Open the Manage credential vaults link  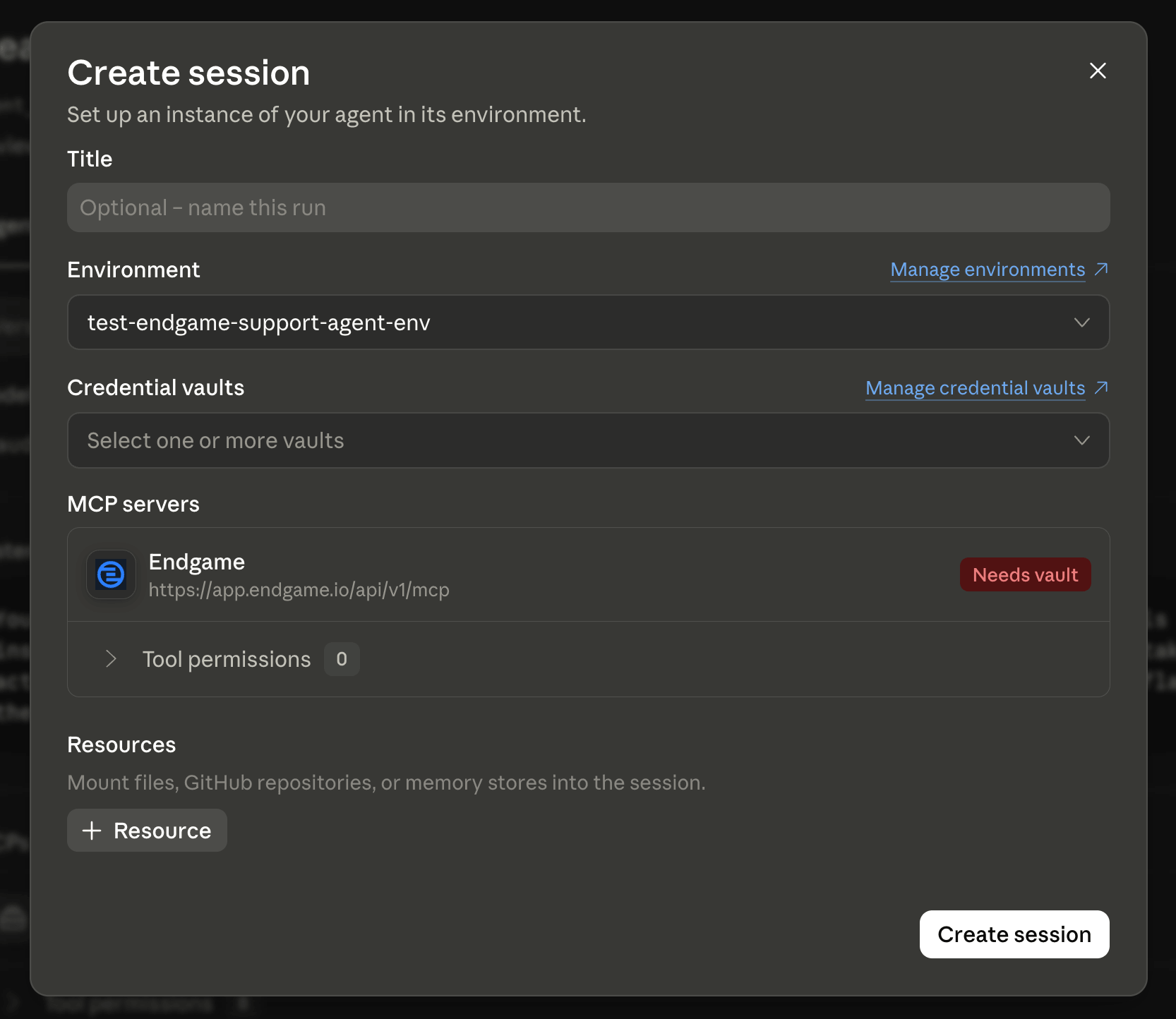(975, 388)
